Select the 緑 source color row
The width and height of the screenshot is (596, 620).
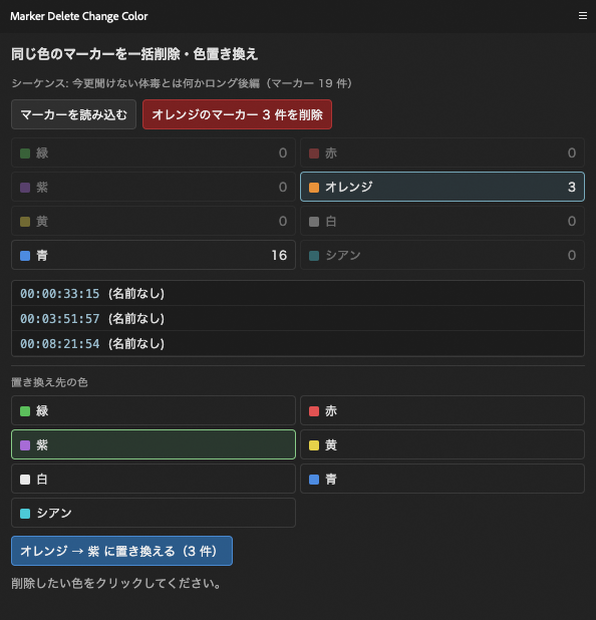(x=153, y=153)
